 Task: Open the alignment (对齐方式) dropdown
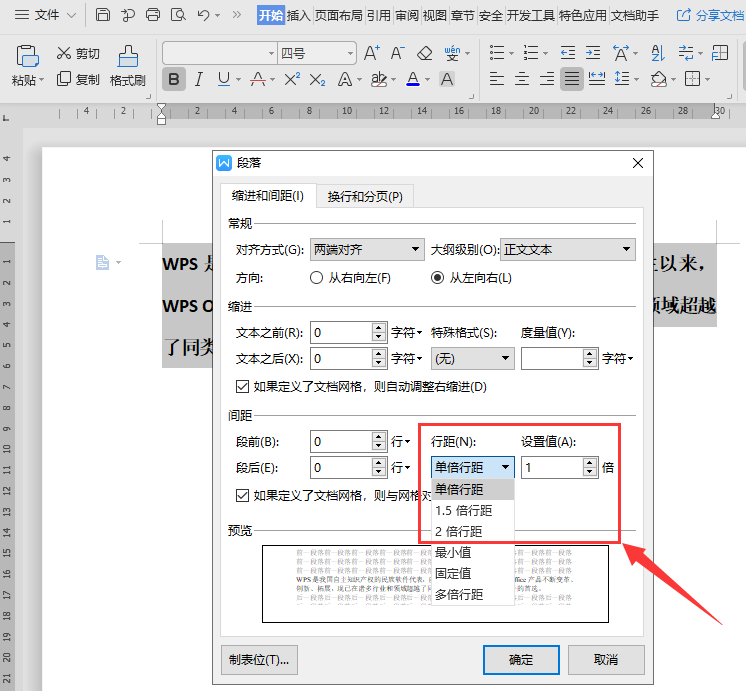(x=367, y=249)
